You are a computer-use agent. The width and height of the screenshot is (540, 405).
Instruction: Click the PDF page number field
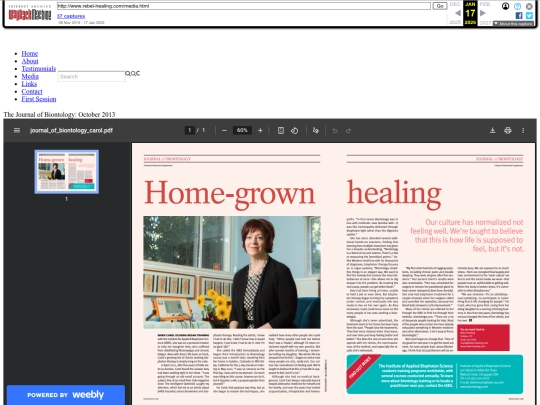coord(189,130)
